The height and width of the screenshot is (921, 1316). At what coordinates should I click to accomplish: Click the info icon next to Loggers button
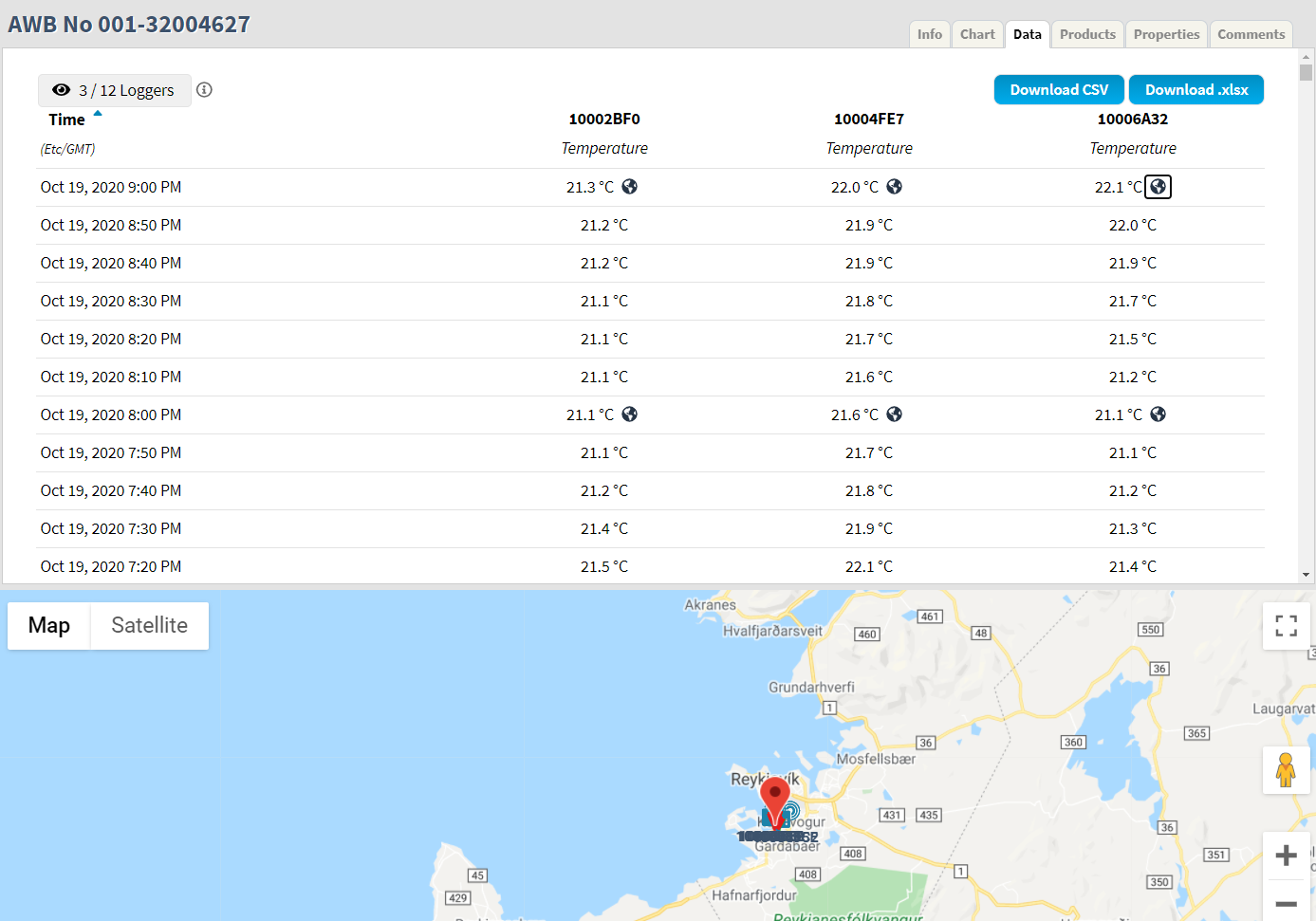pyautogui.click(x=204, y=90)
